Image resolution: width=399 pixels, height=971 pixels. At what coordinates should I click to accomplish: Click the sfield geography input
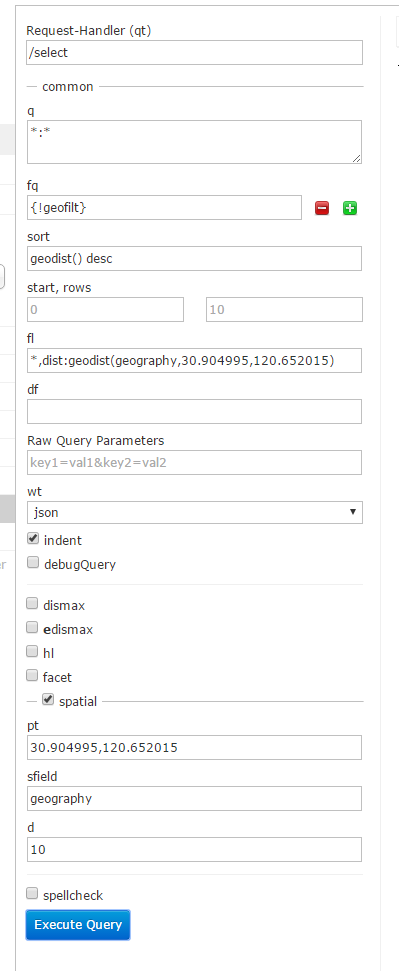point(195,798)
